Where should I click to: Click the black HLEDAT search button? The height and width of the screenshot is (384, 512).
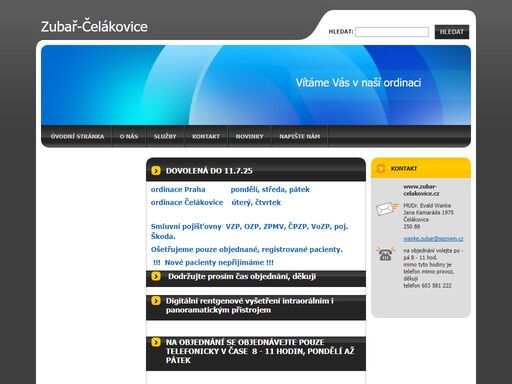pos(452,32)
